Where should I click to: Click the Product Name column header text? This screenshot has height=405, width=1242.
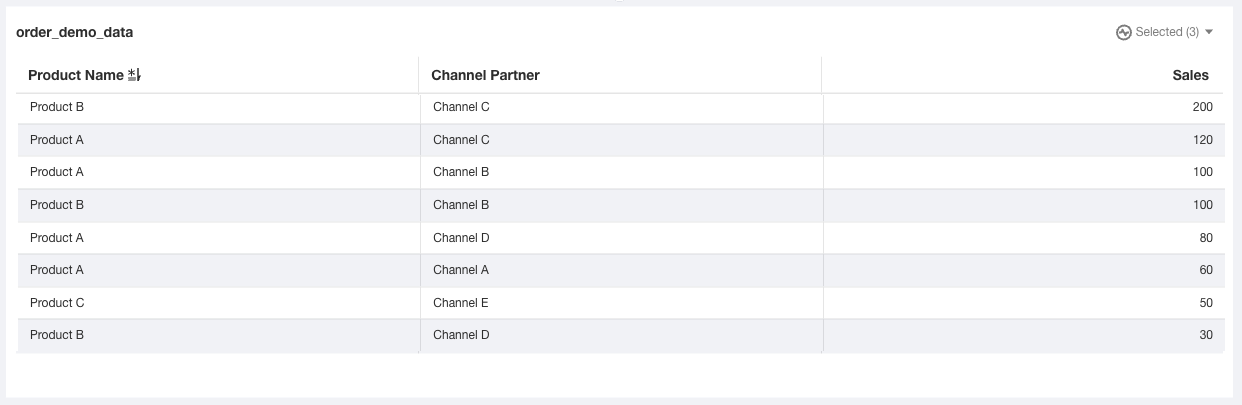click(76, 75)
